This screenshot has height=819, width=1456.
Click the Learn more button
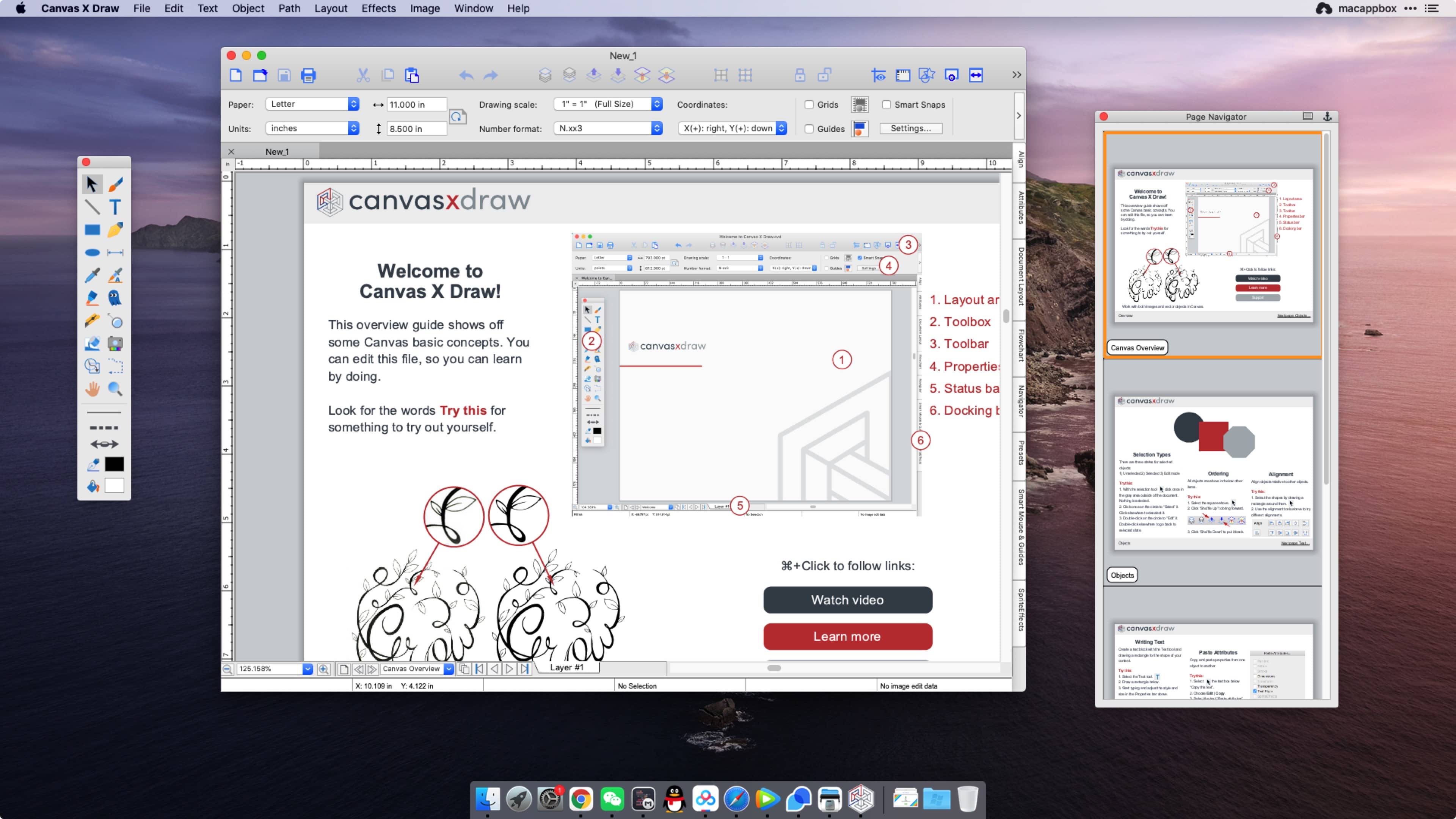click(x=847, y=637)
